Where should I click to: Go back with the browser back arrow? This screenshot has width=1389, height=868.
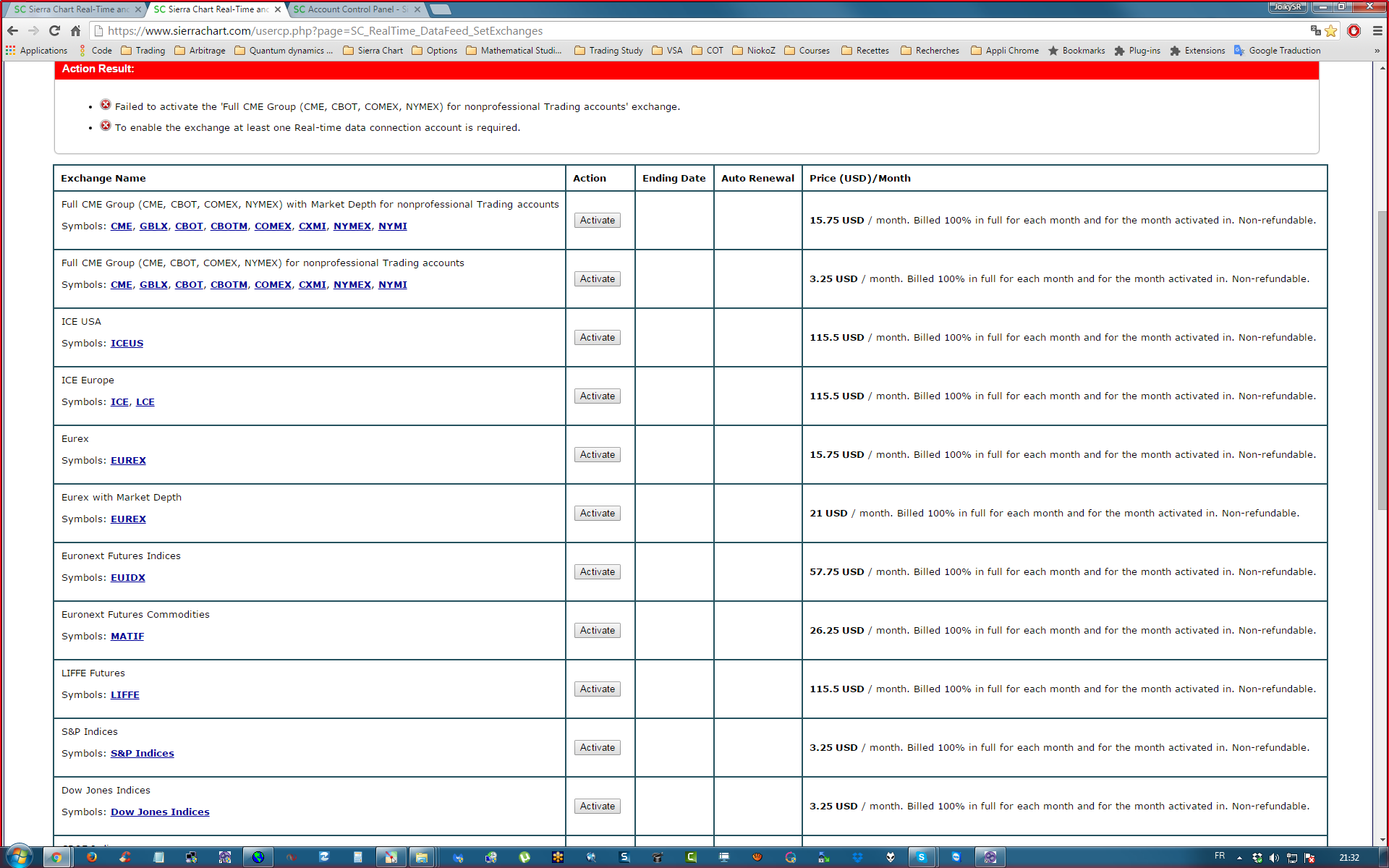click(12, 30)
